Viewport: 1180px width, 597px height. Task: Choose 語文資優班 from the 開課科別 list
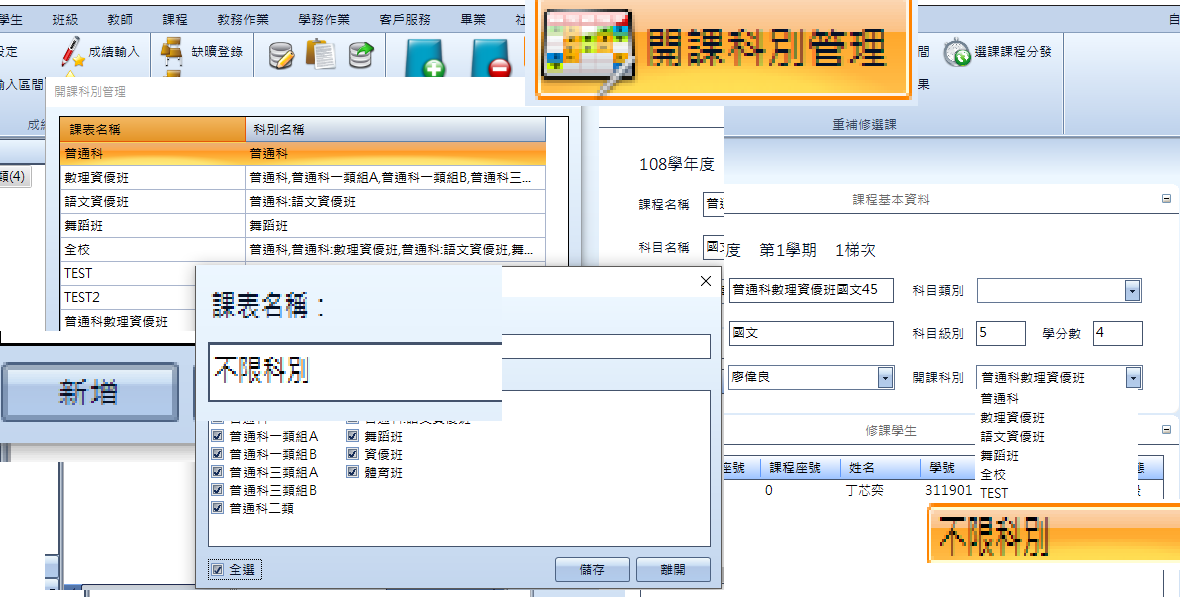pyautogui.click(x=1012, y=437)
